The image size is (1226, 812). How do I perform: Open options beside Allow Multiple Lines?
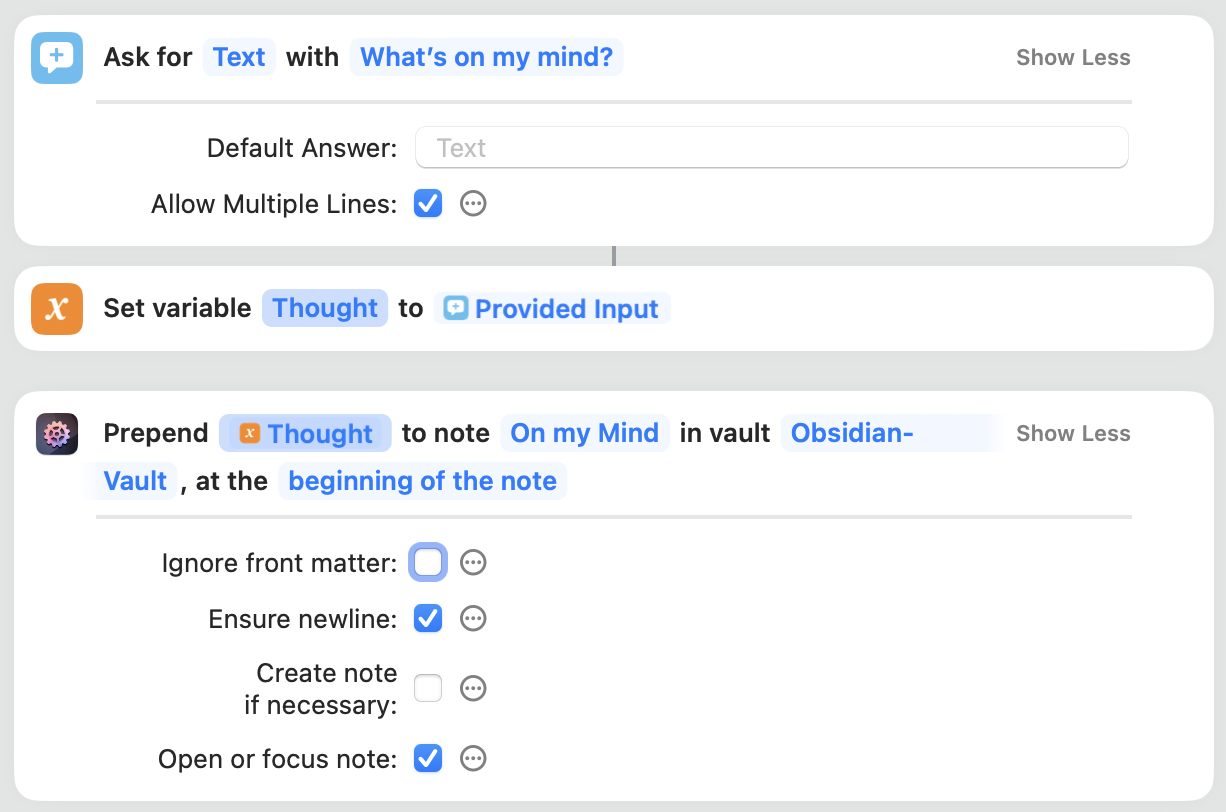(473, 204)
